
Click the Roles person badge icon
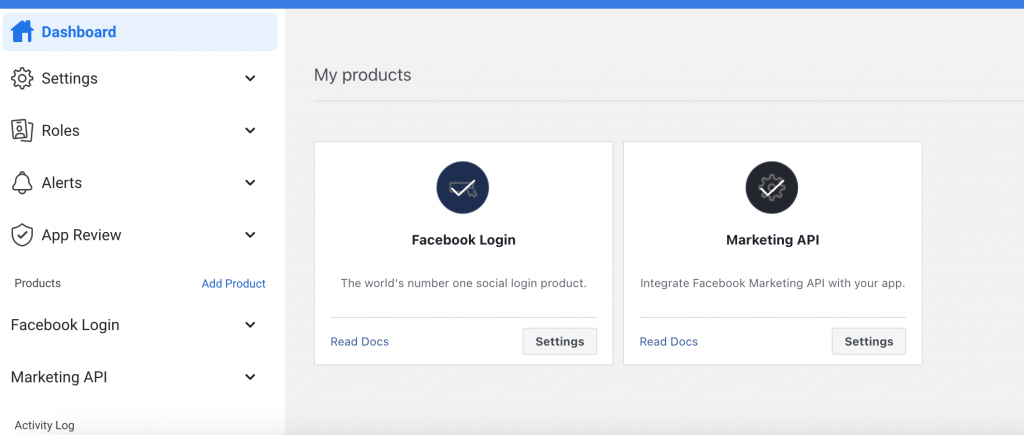click(22, 130)
